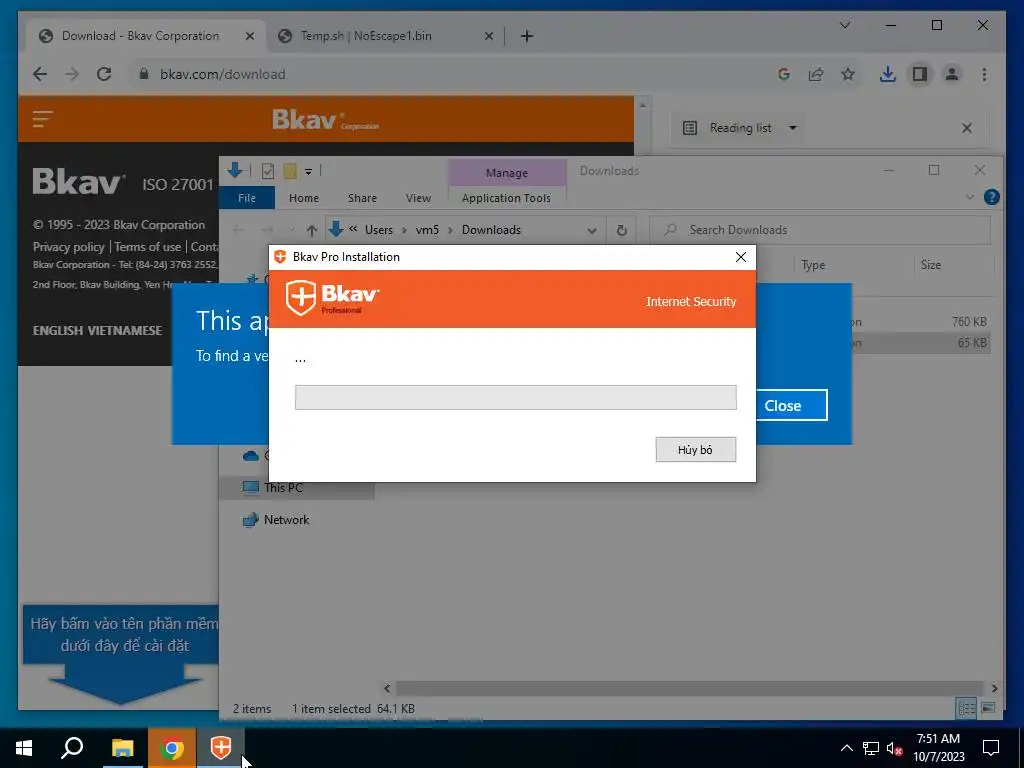Share this page from Chrome
This screenshot has height=768, width=1024.
[x=816, y=74]
